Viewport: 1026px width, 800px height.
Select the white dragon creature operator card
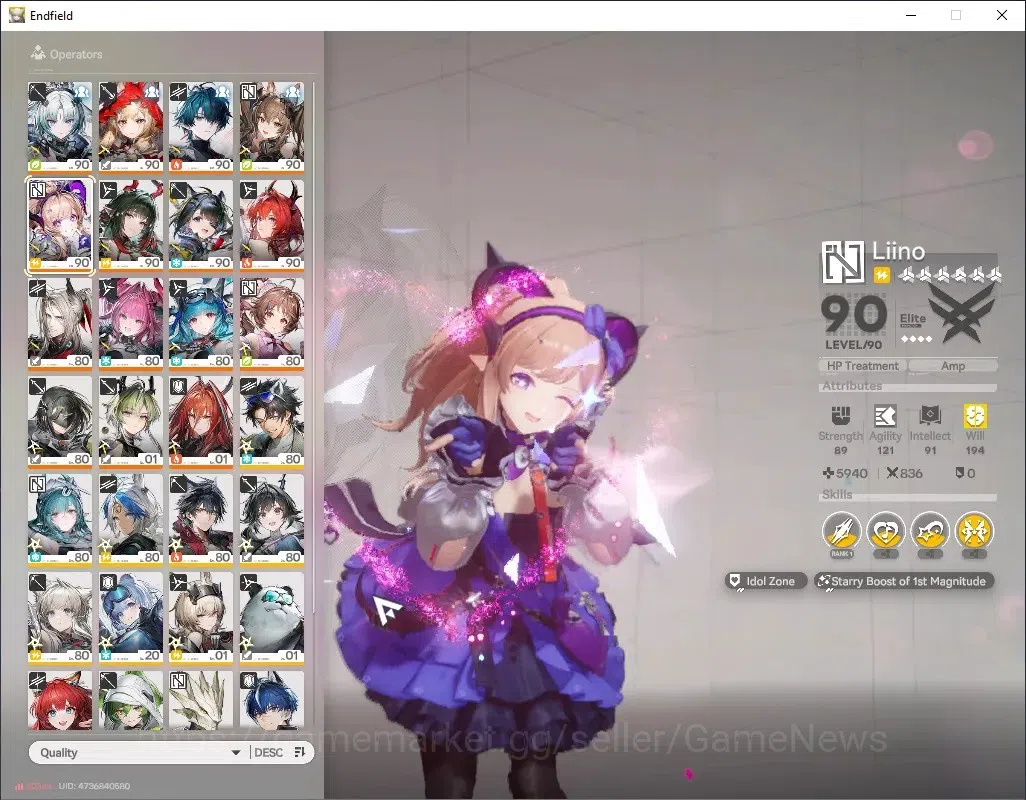tap(201, 699)
